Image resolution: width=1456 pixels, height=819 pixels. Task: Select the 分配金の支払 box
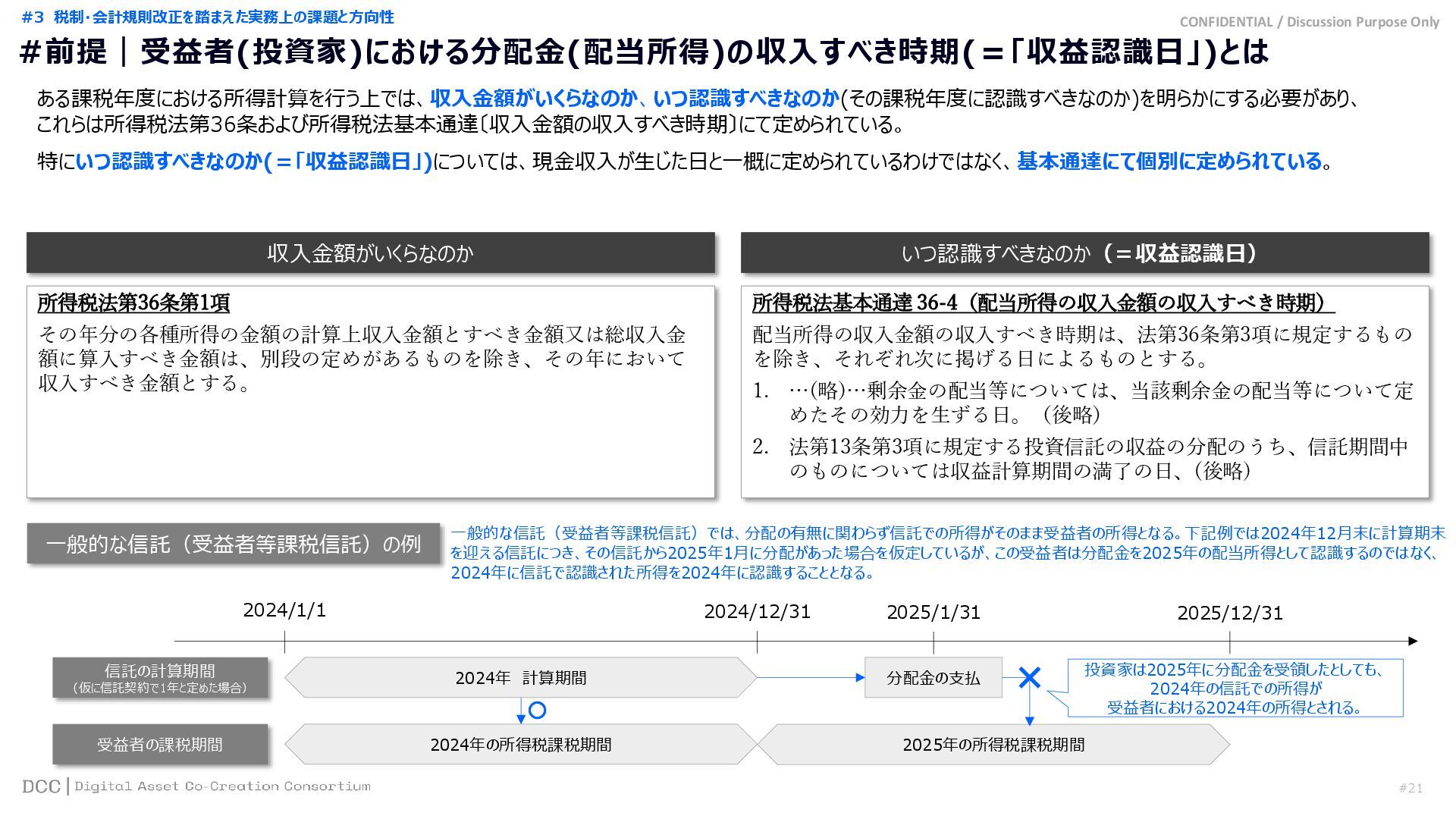click(x=934, y=677)
